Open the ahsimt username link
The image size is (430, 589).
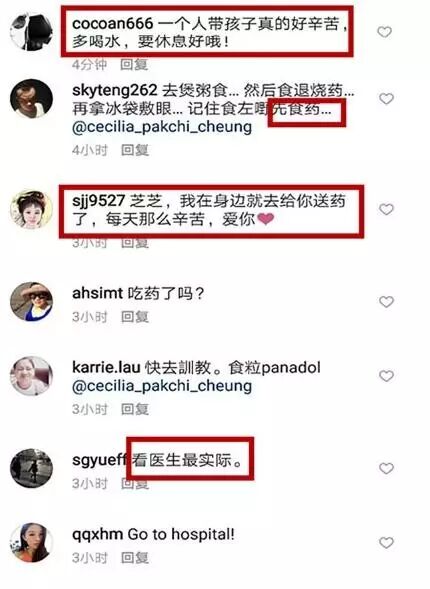(97, 293)
